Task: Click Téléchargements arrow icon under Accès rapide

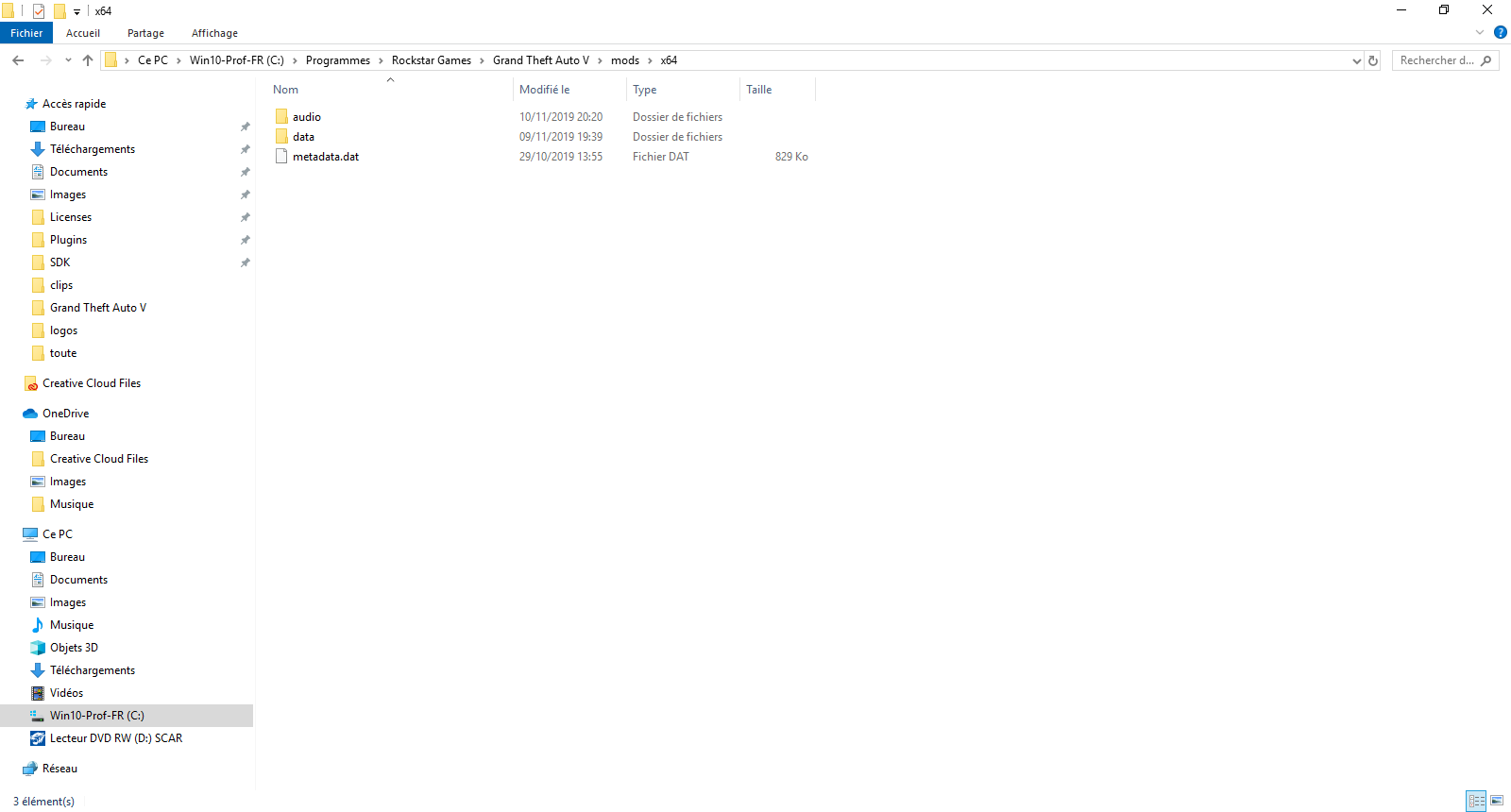Action: click(38, 149)
